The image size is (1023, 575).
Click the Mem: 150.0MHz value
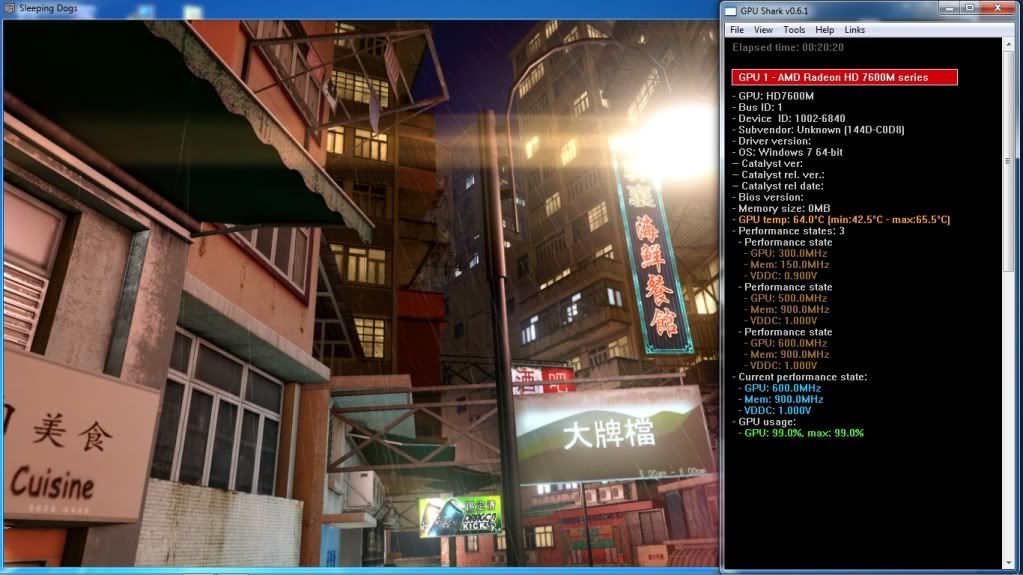tap(786, 265)
